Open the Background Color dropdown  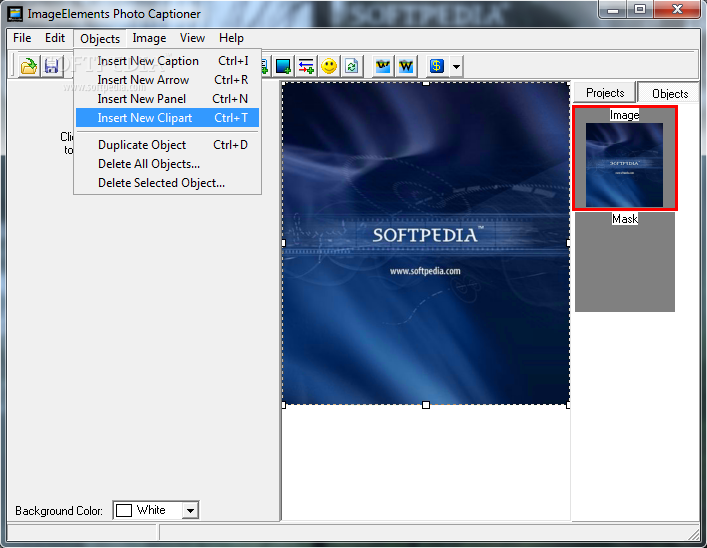190,511
